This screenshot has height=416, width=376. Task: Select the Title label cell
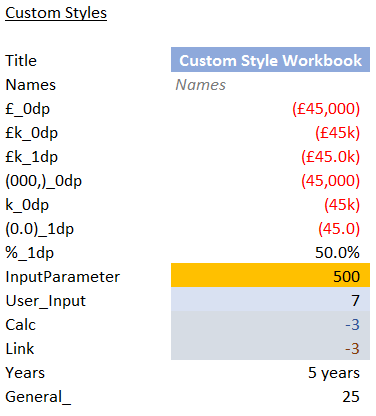pos(21,61)
